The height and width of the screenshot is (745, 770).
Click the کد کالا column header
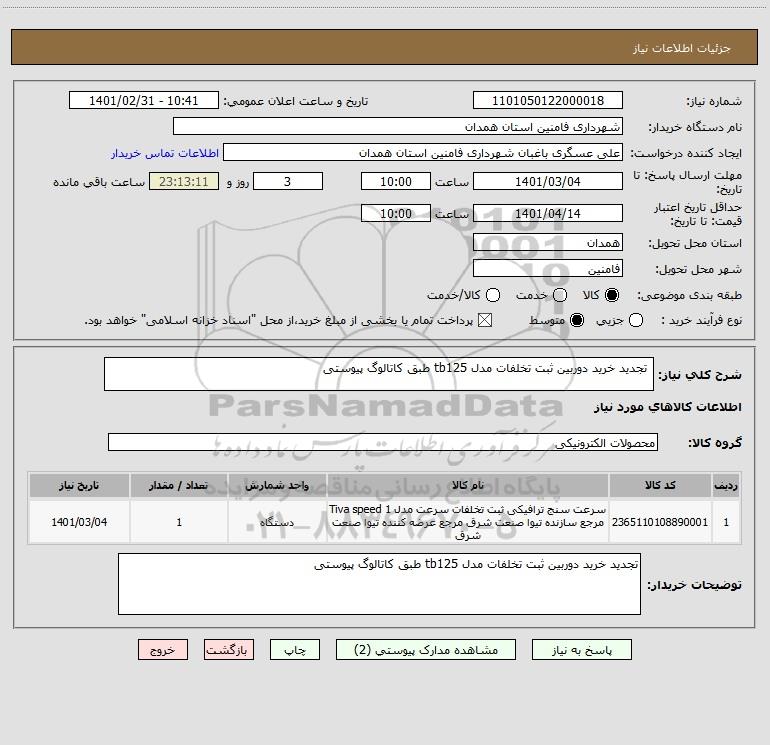[x=660, y=486]
